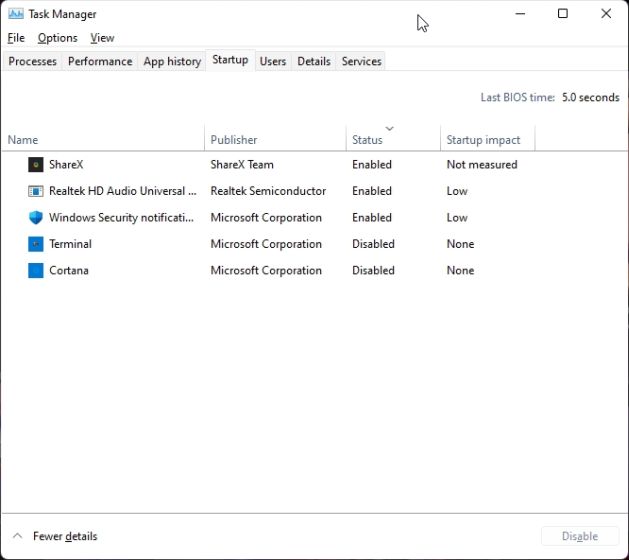Click the Realtek HD Audio icon

tap(36, 191)
